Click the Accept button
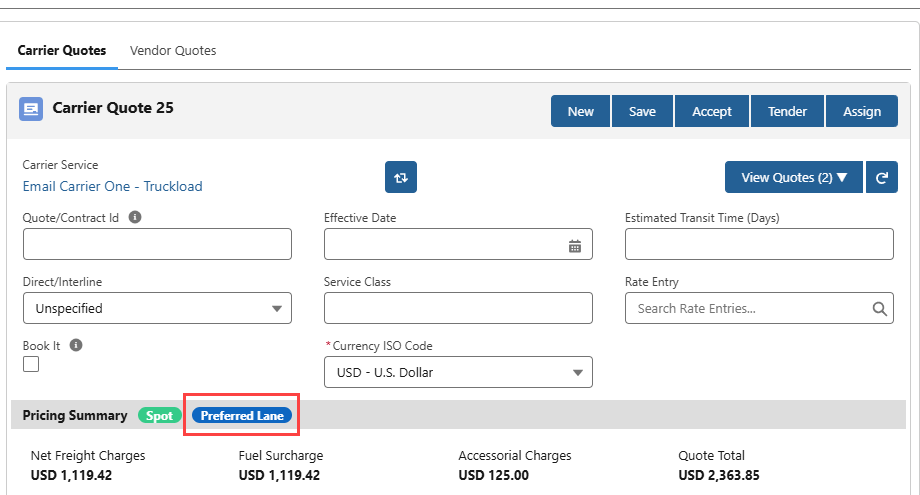 (712, 111)
